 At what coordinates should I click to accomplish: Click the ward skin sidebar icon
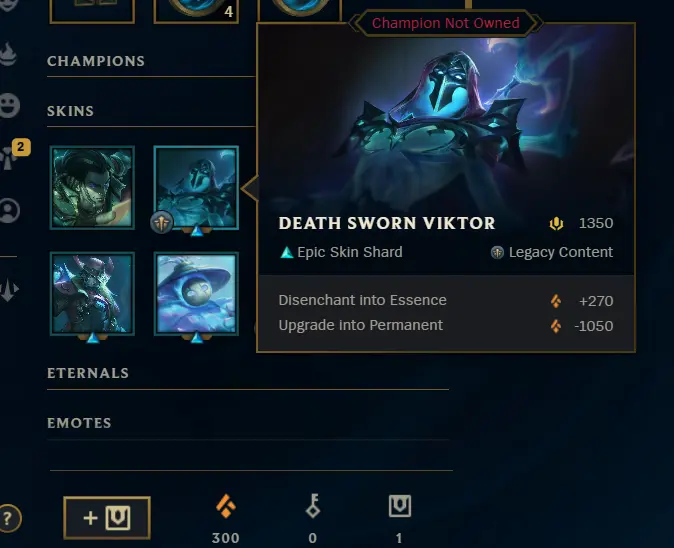coord(9,289)
